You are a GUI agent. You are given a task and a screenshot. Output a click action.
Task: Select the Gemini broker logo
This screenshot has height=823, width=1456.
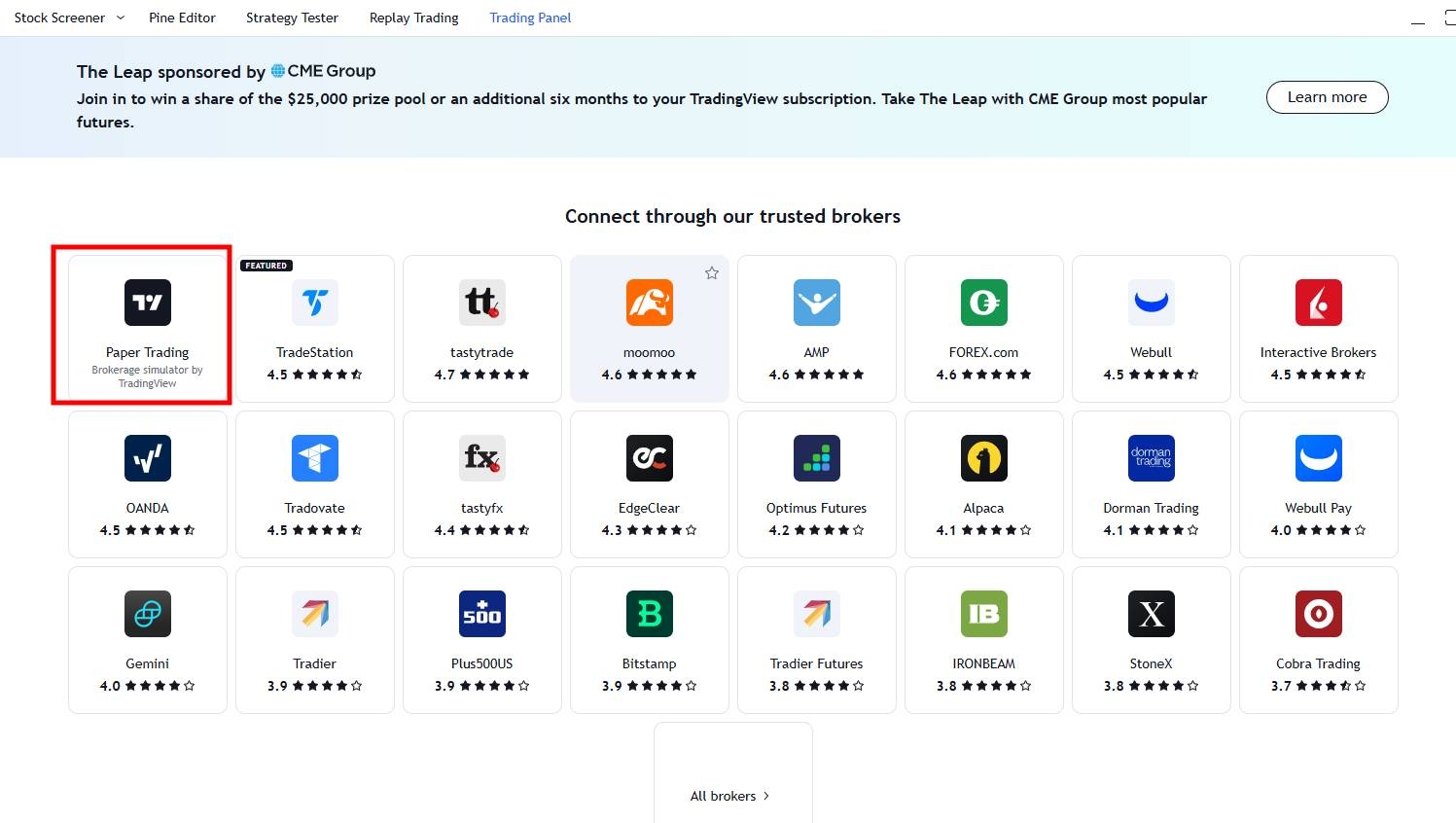[x=148, y=614]
